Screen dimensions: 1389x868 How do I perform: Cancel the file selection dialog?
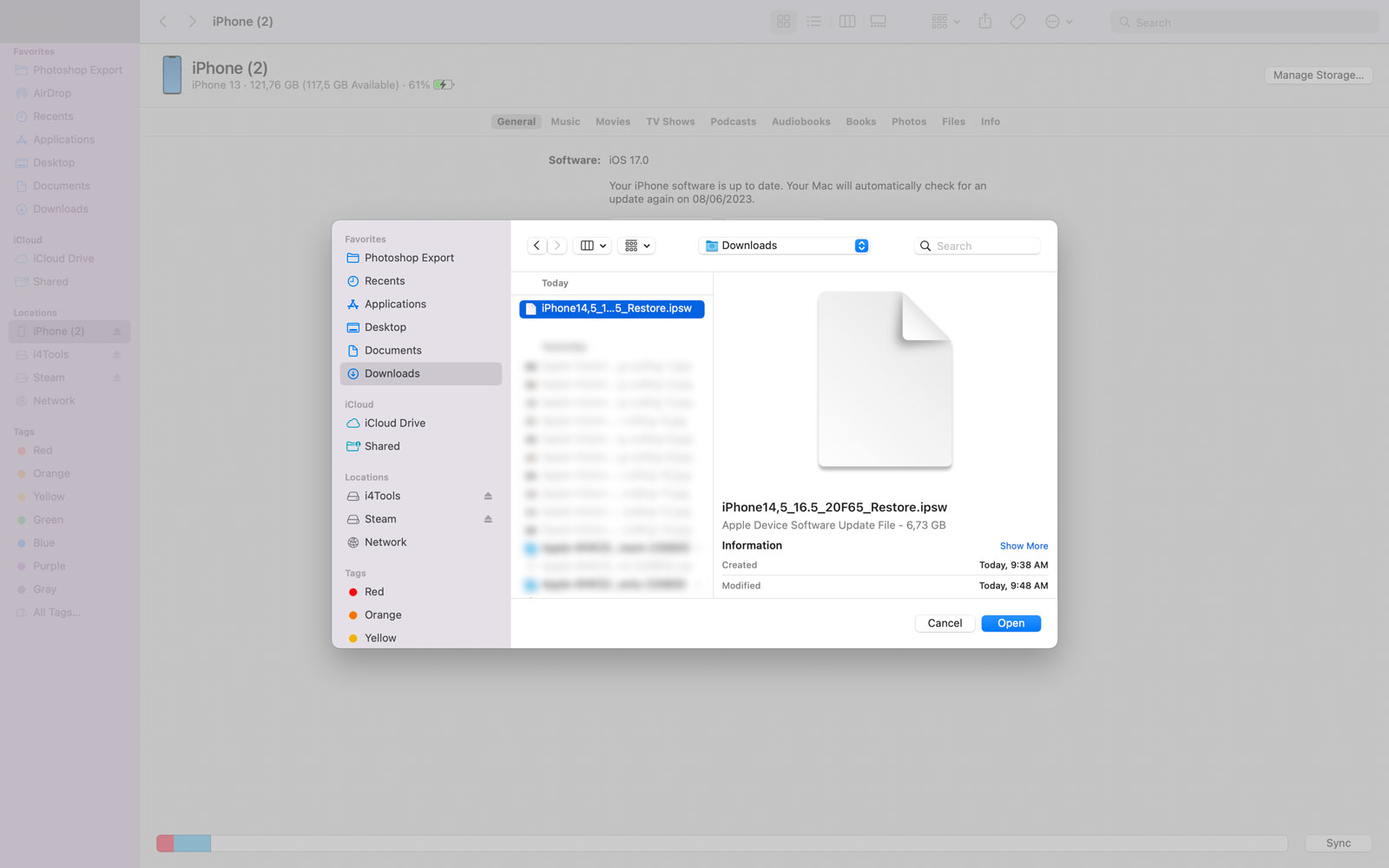(x=945, y=623)
